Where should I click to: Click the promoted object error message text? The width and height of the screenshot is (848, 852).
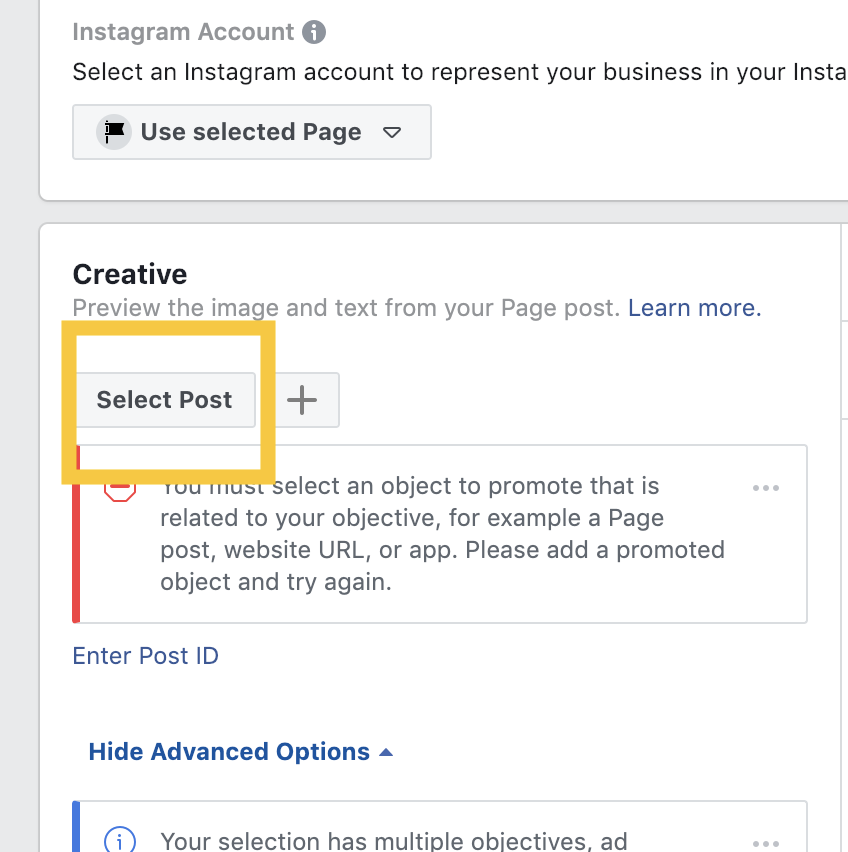point(442,534)
